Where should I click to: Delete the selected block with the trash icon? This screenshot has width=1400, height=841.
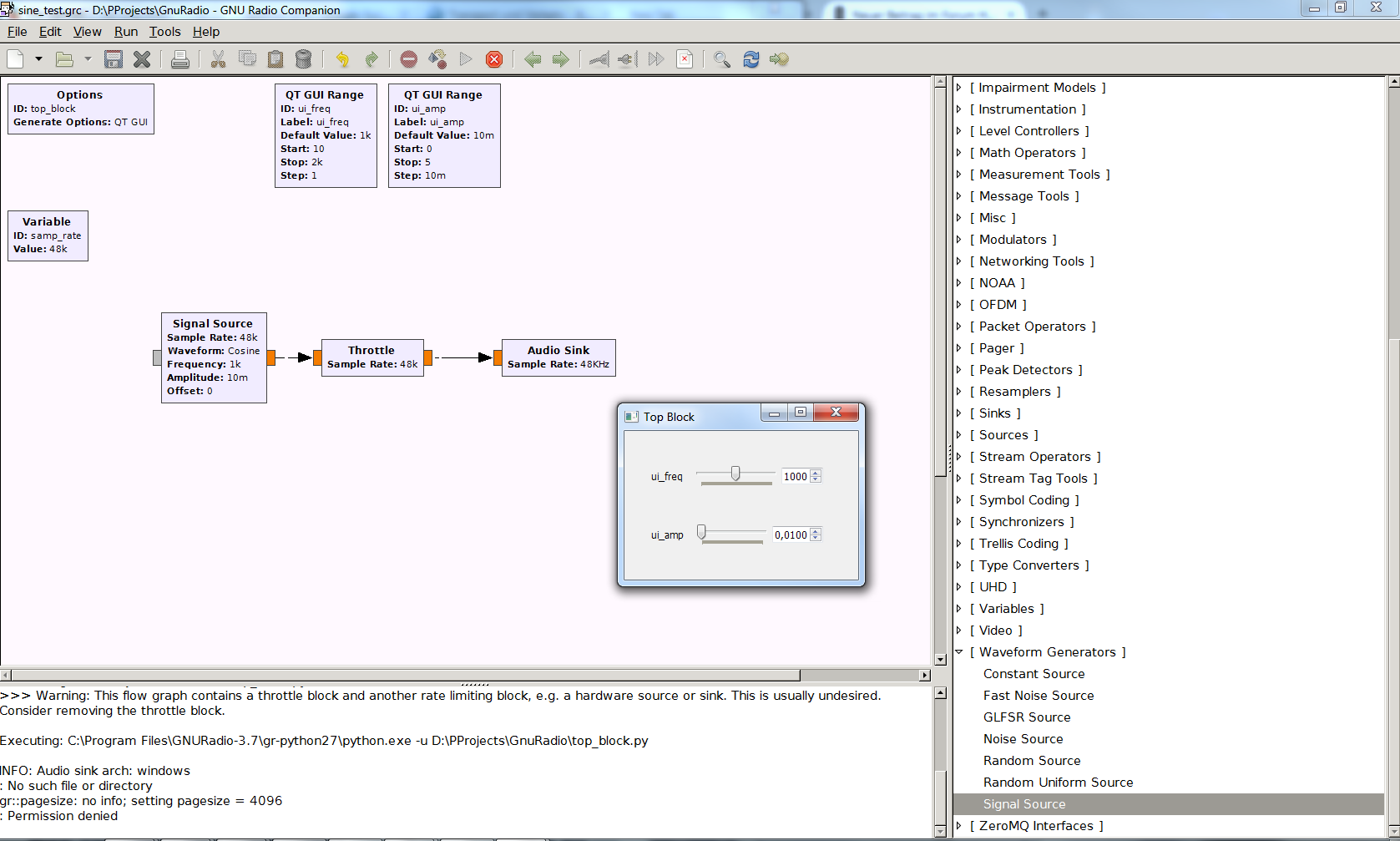click(x=304, y=59)
